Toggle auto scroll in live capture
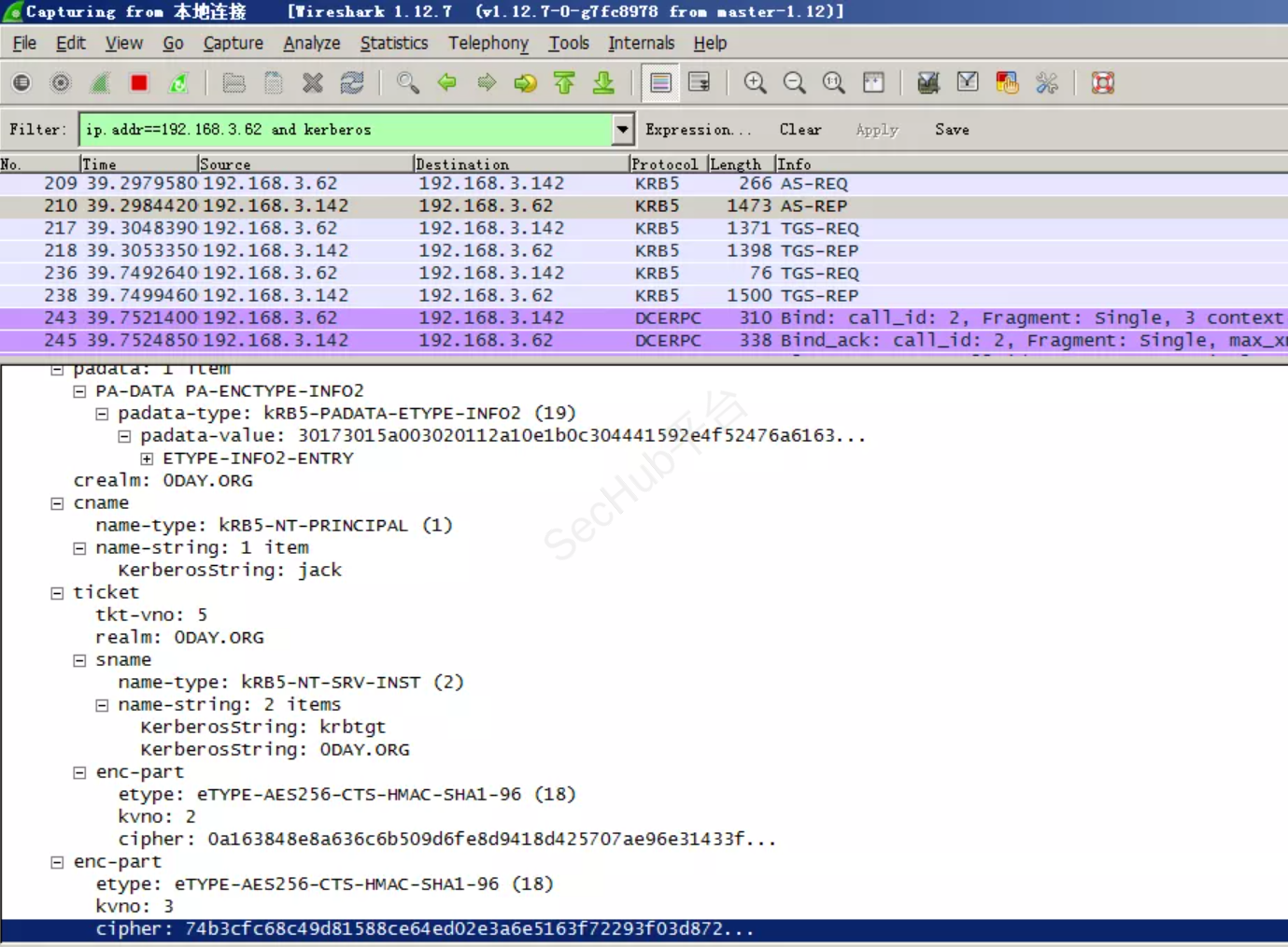1288x947 pixels. 699,83
